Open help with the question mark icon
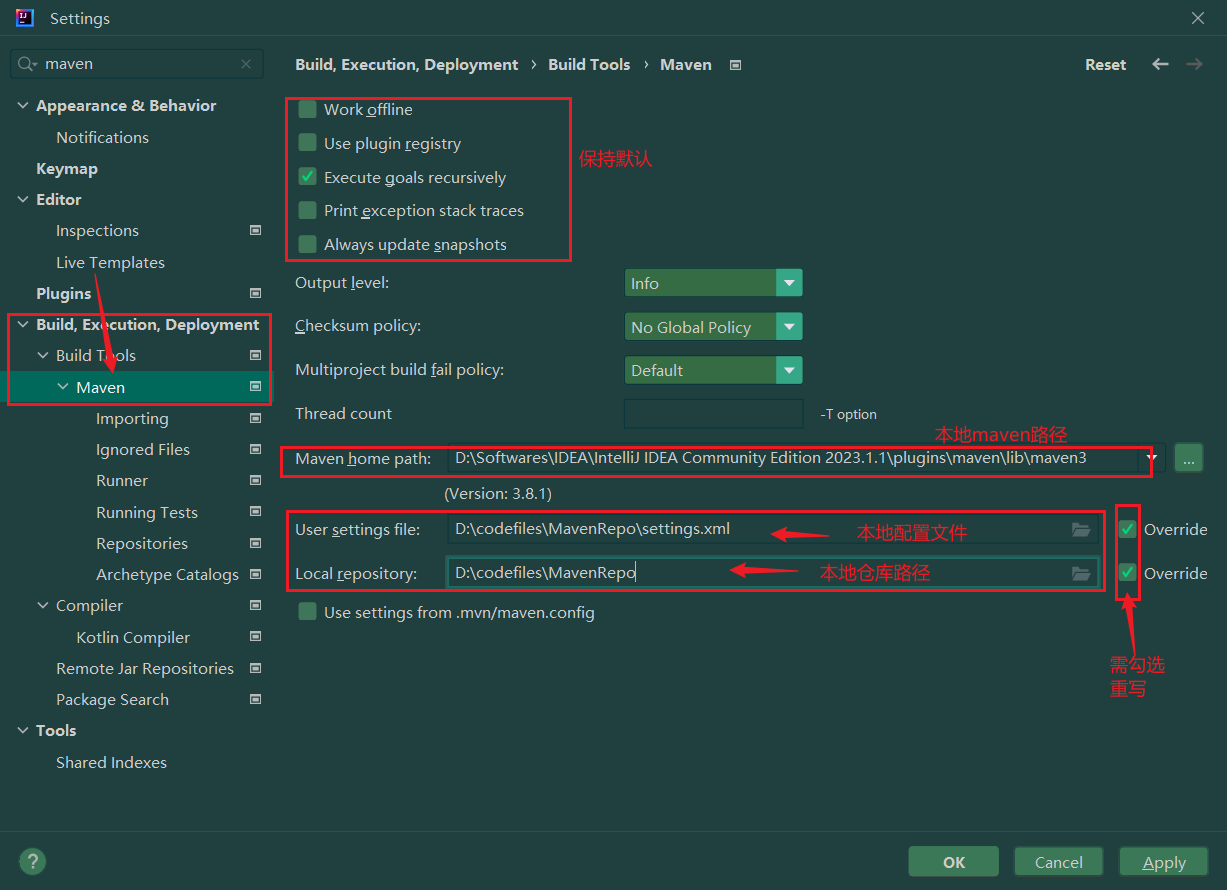 click(x=32, y=861)
